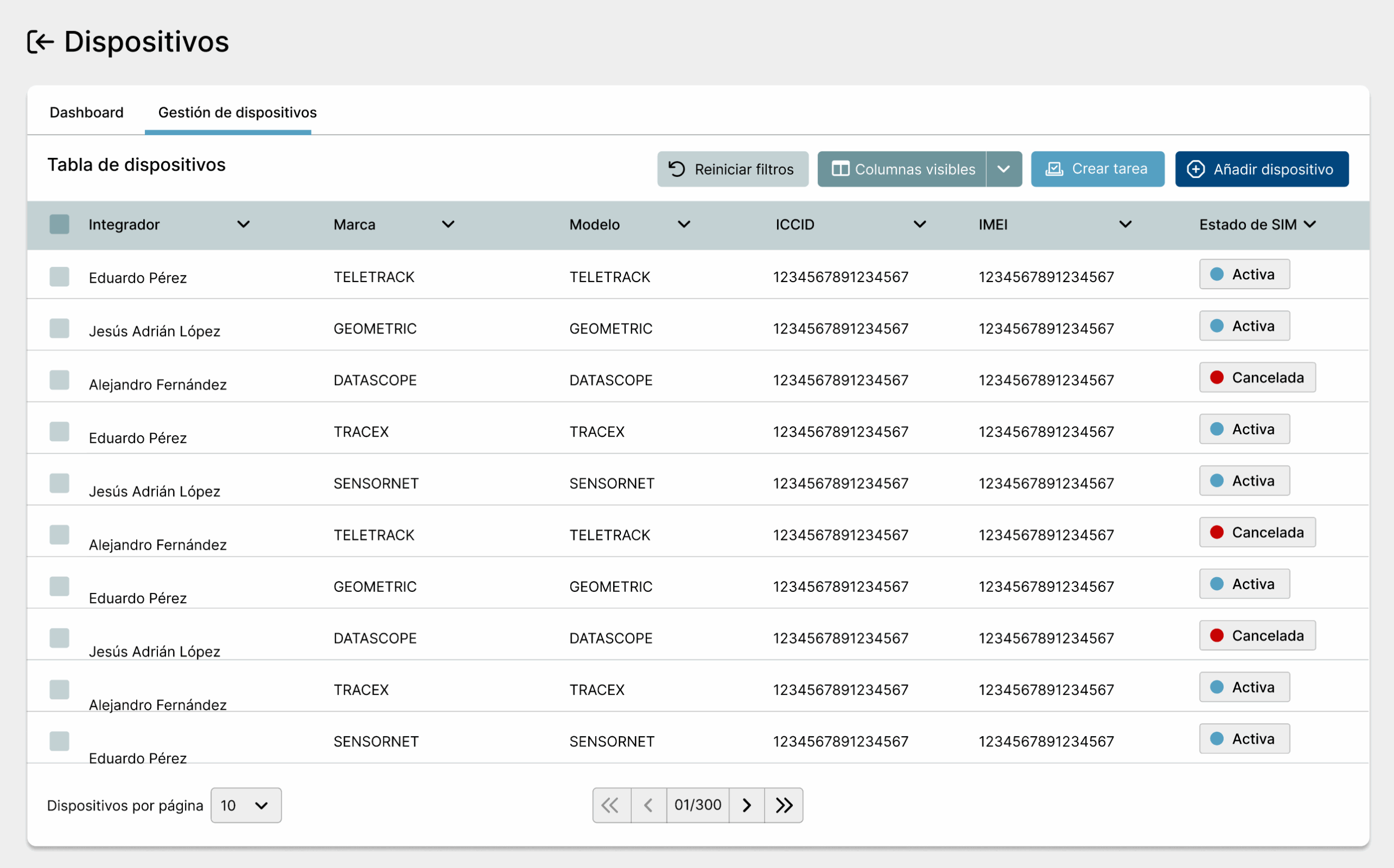This screenshot has width=1394, height=868.
Task: Click the task icon in Crear tarea
Action: pos(1054,169)
